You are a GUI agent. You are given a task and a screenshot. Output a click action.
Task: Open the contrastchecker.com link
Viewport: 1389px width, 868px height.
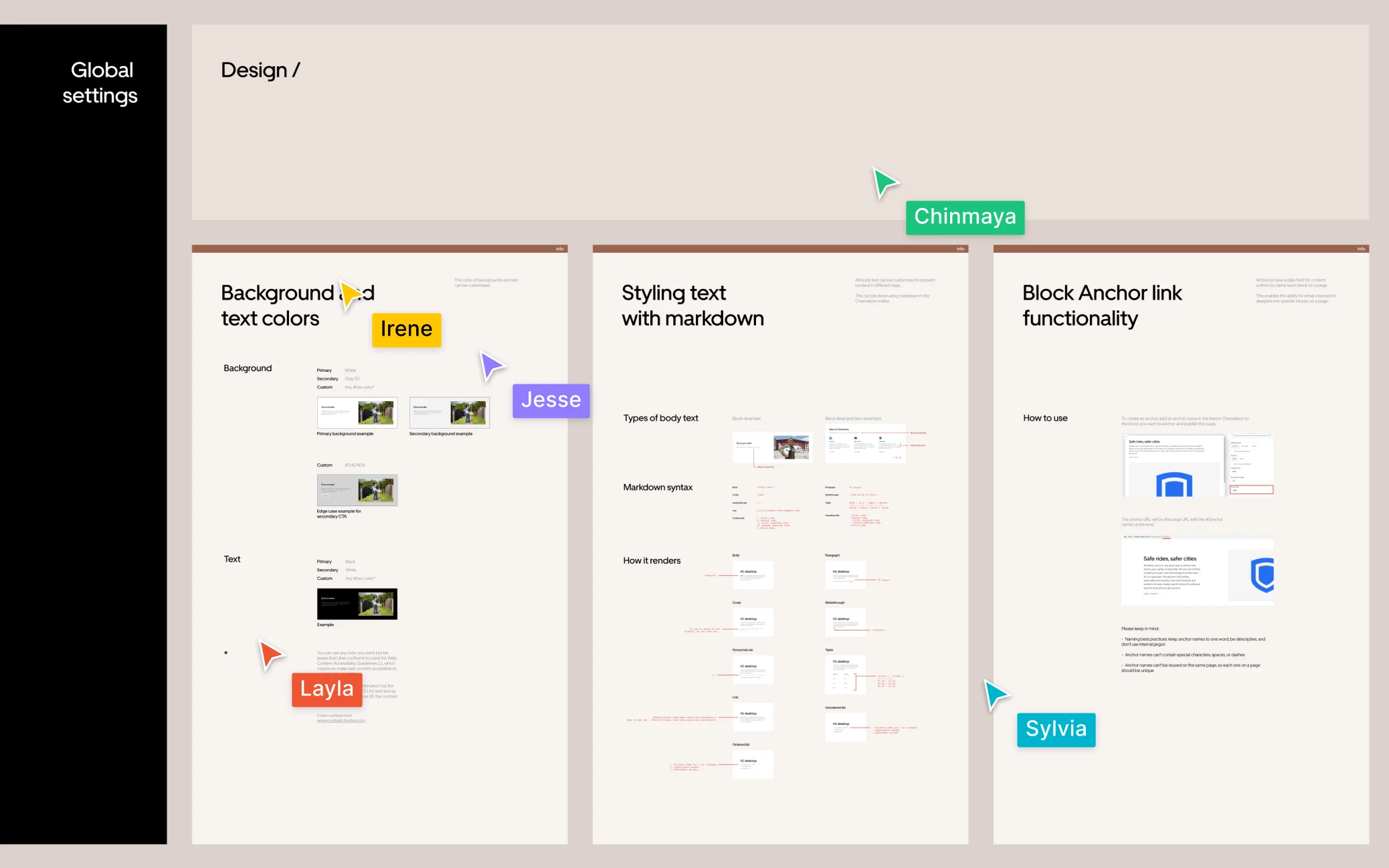341,721
